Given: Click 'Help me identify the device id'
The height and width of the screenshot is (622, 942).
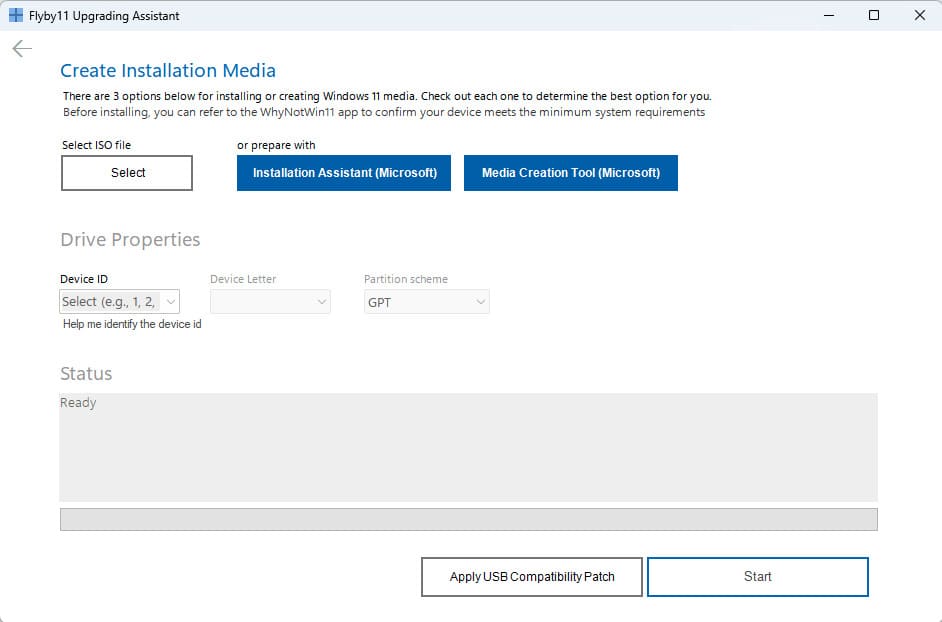Looking at the screenshot, I should (132, 324).
